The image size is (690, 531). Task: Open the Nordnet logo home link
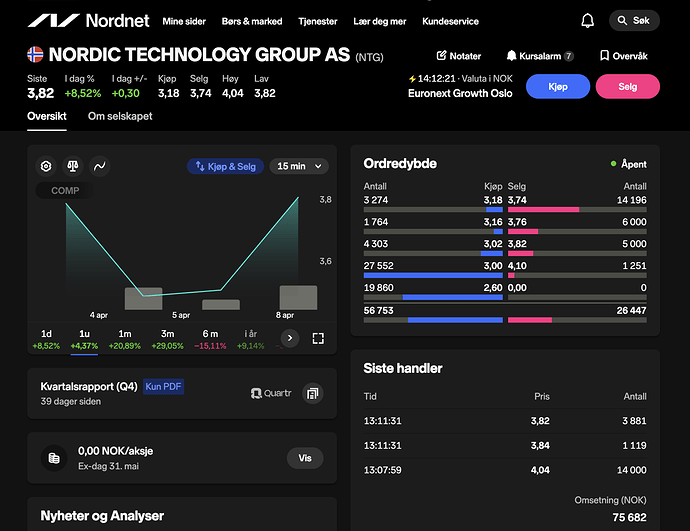coord(88,21)
